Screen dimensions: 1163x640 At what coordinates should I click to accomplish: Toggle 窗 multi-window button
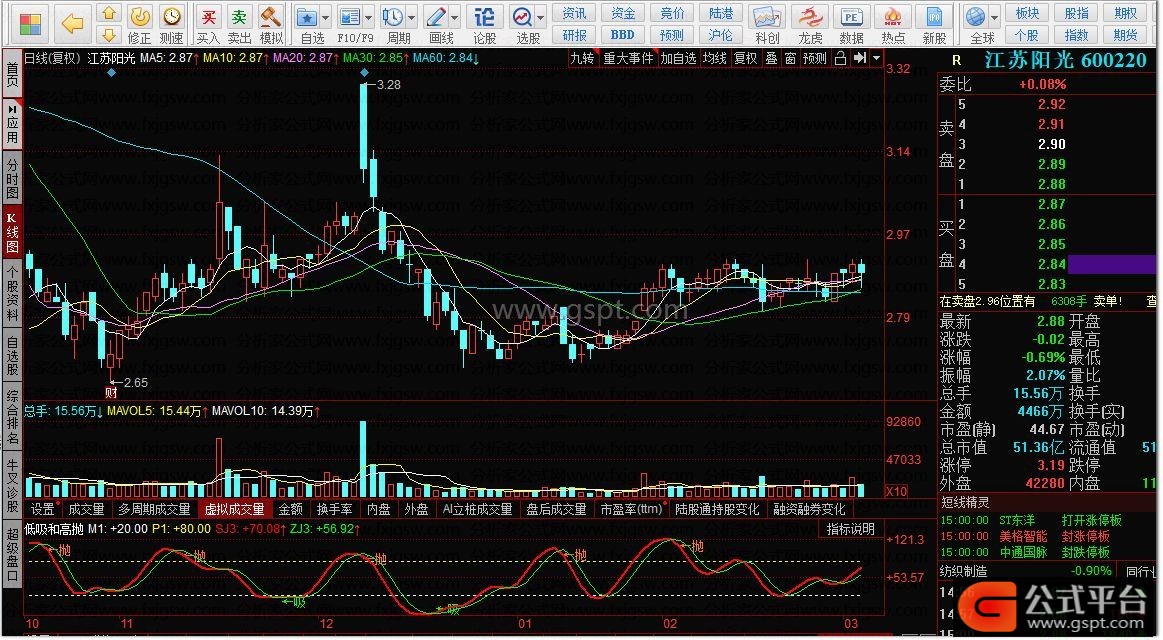(790, 58)
